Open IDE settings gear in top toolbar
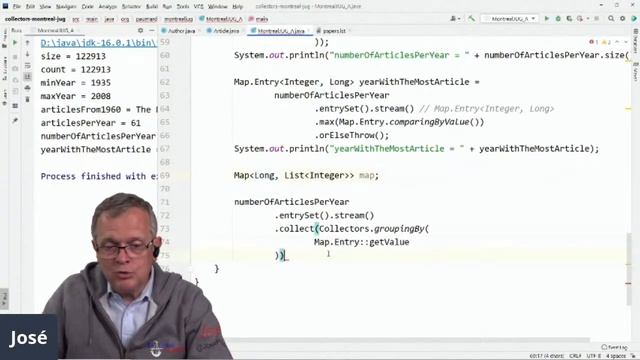Image resolution: width=640 pixels, height=360 pixels. point(622,19)
